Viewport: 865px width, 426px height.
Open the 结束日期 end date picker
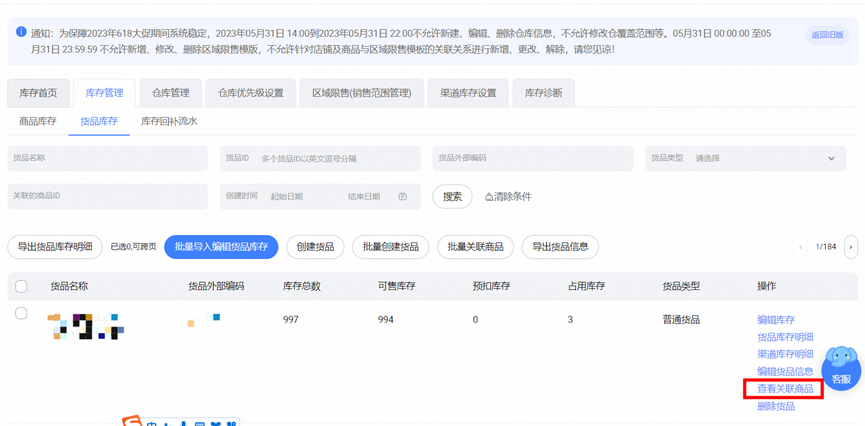click(x=364, y=197)
